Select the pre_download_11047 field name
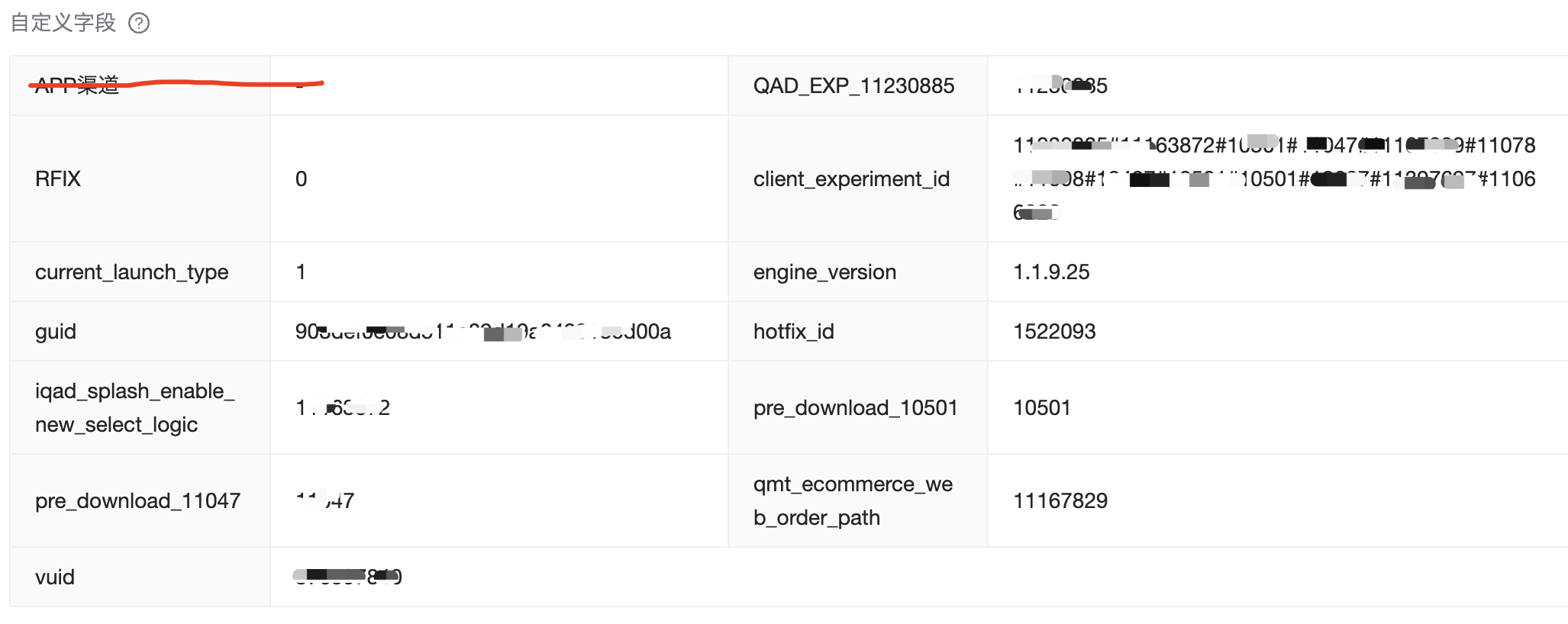The image size is (1568, 624). (x=137, y=500)
